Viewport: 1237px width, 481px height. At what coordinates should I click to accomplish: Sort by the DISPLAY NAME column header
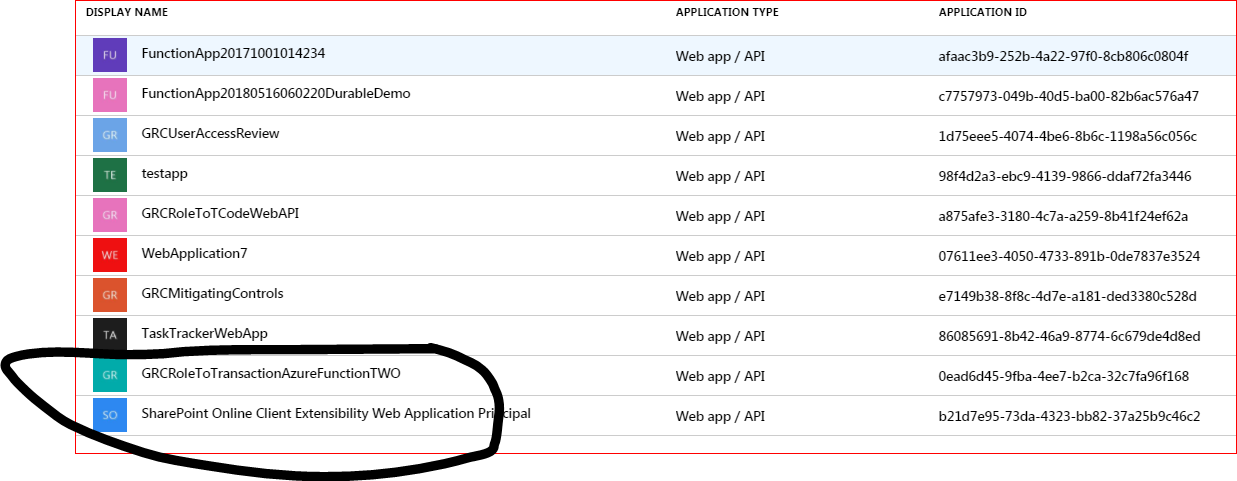[127, 13]
